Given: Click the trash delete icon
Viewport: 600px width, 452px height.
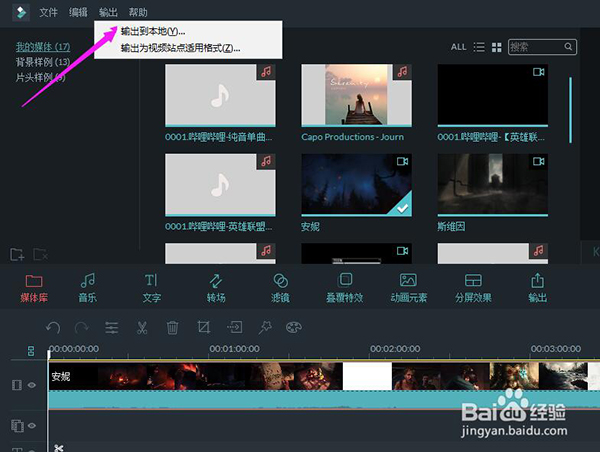Looking at the screenshot, I should coord(172,327).
